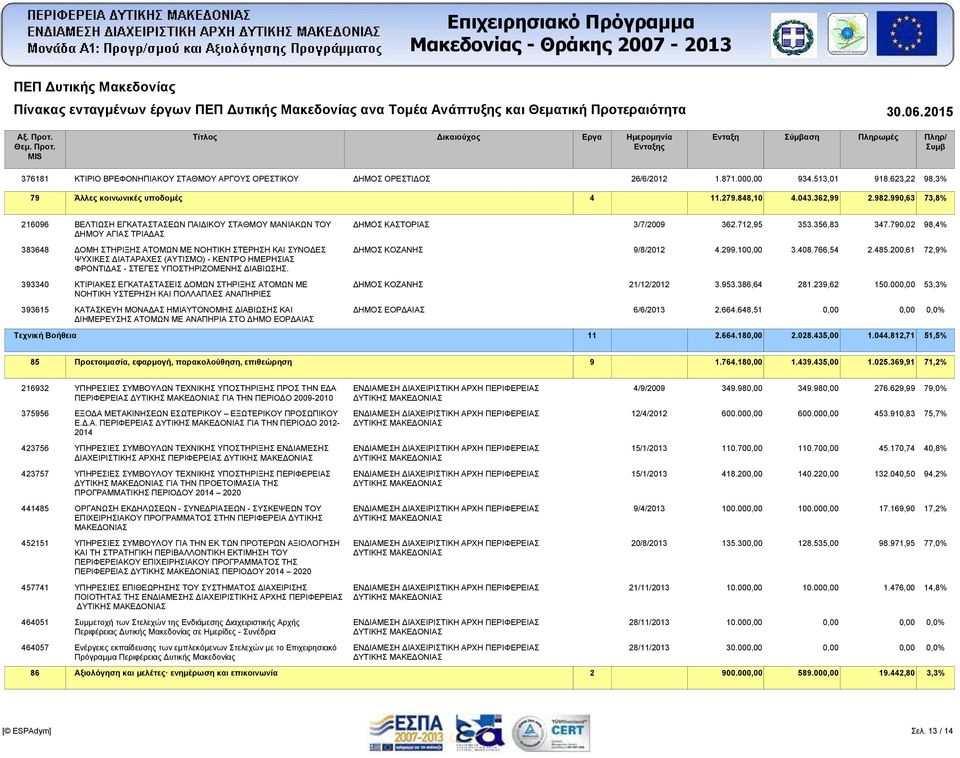Select MIS code 393340

tap(35, 285)
